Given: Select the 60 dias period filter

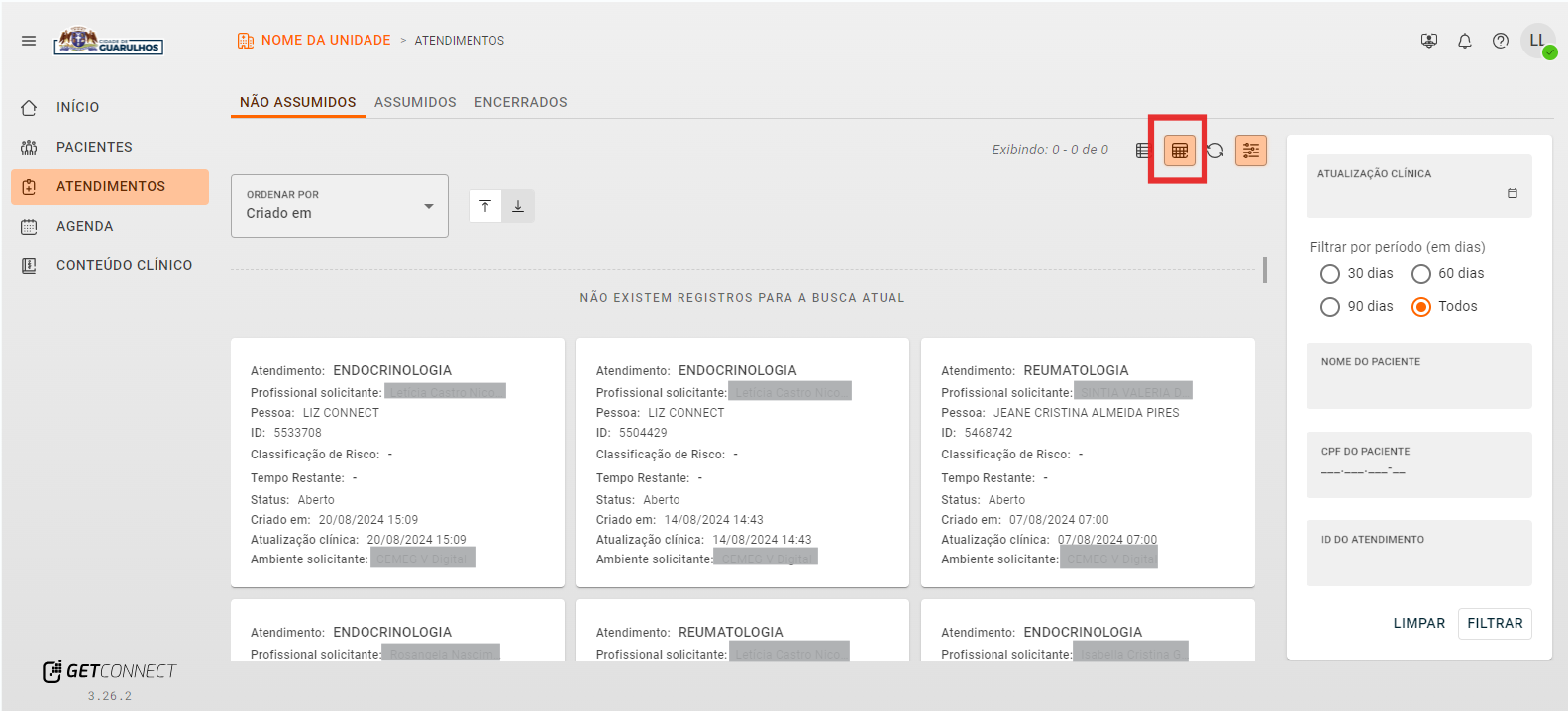Looking at the screenshot, I should click(1421, 274).
